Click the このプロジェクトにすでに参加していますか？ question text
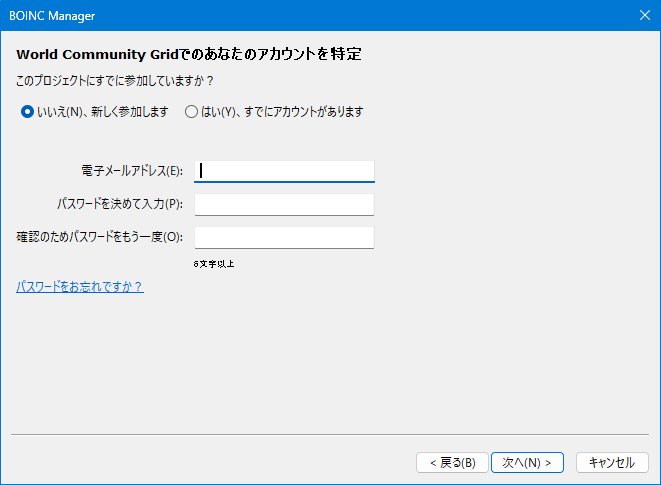Image resolution: width=661 pixels, height=485 pixels. 115,80
